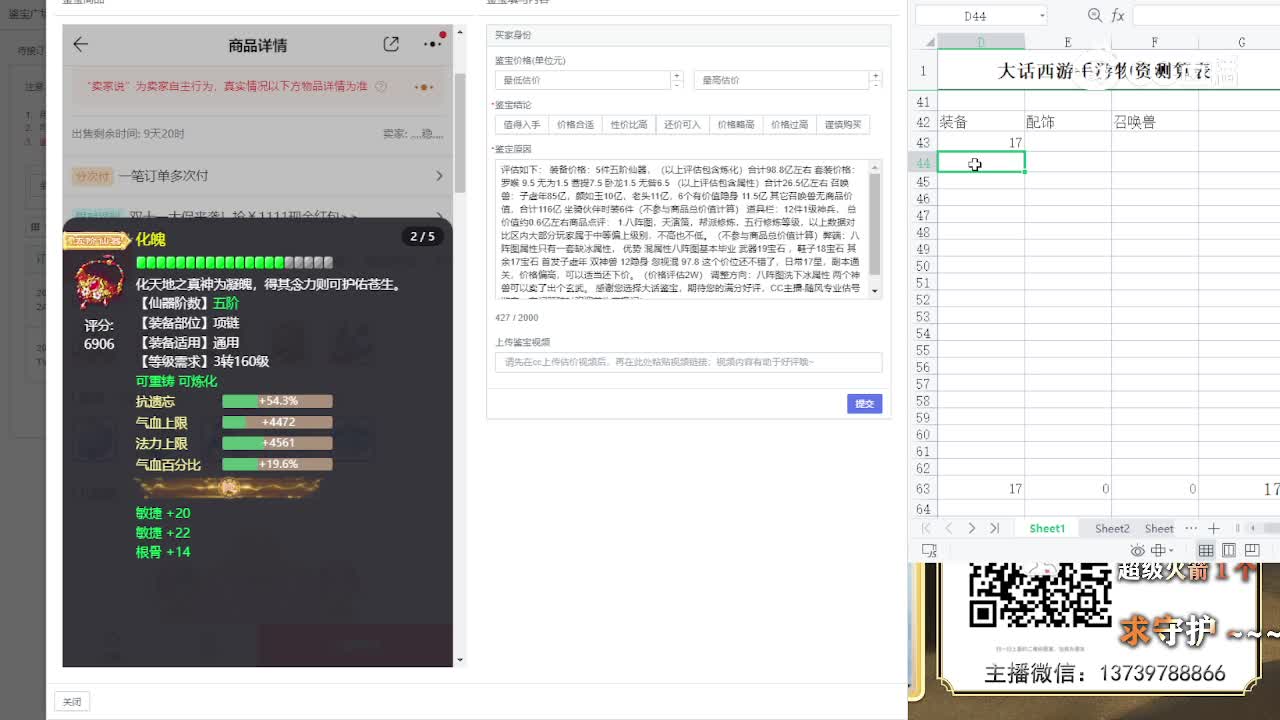Viewport: 1280px width, 720px height.
Task: Expand the more options menu on product page
Action: [431, 44]
